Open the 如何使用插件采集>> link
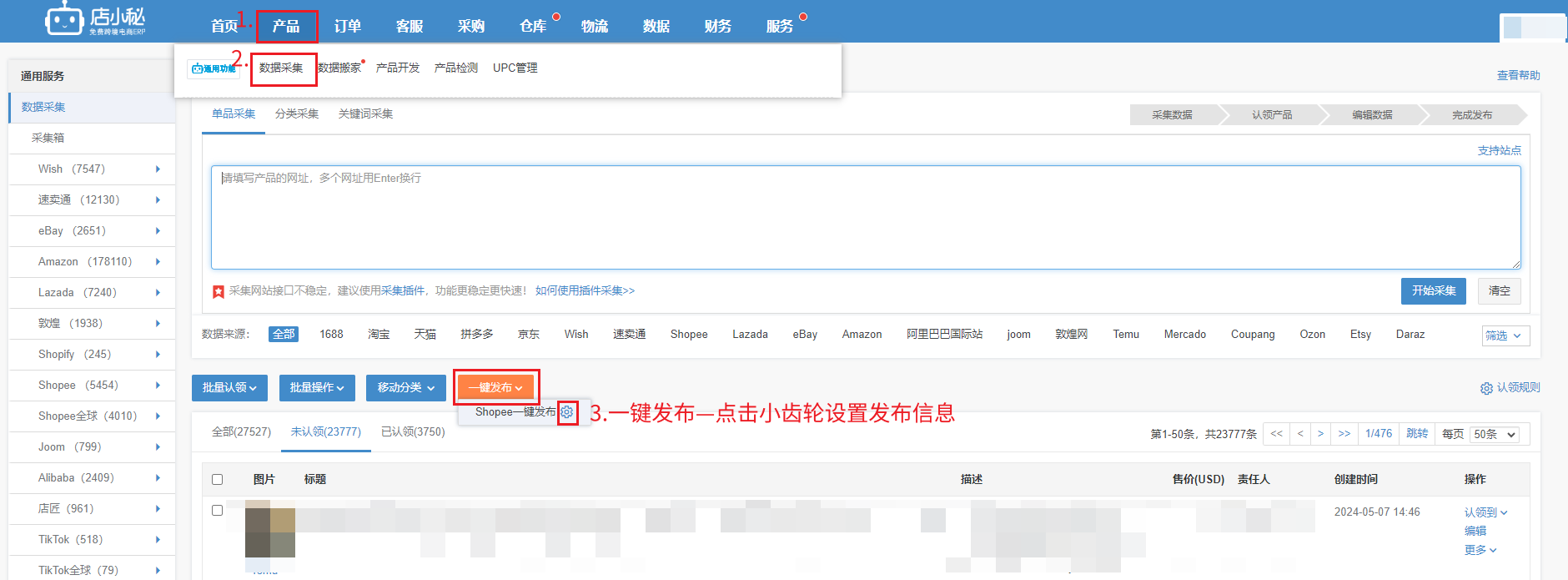The image size is (1568, 580). point(585,291)
